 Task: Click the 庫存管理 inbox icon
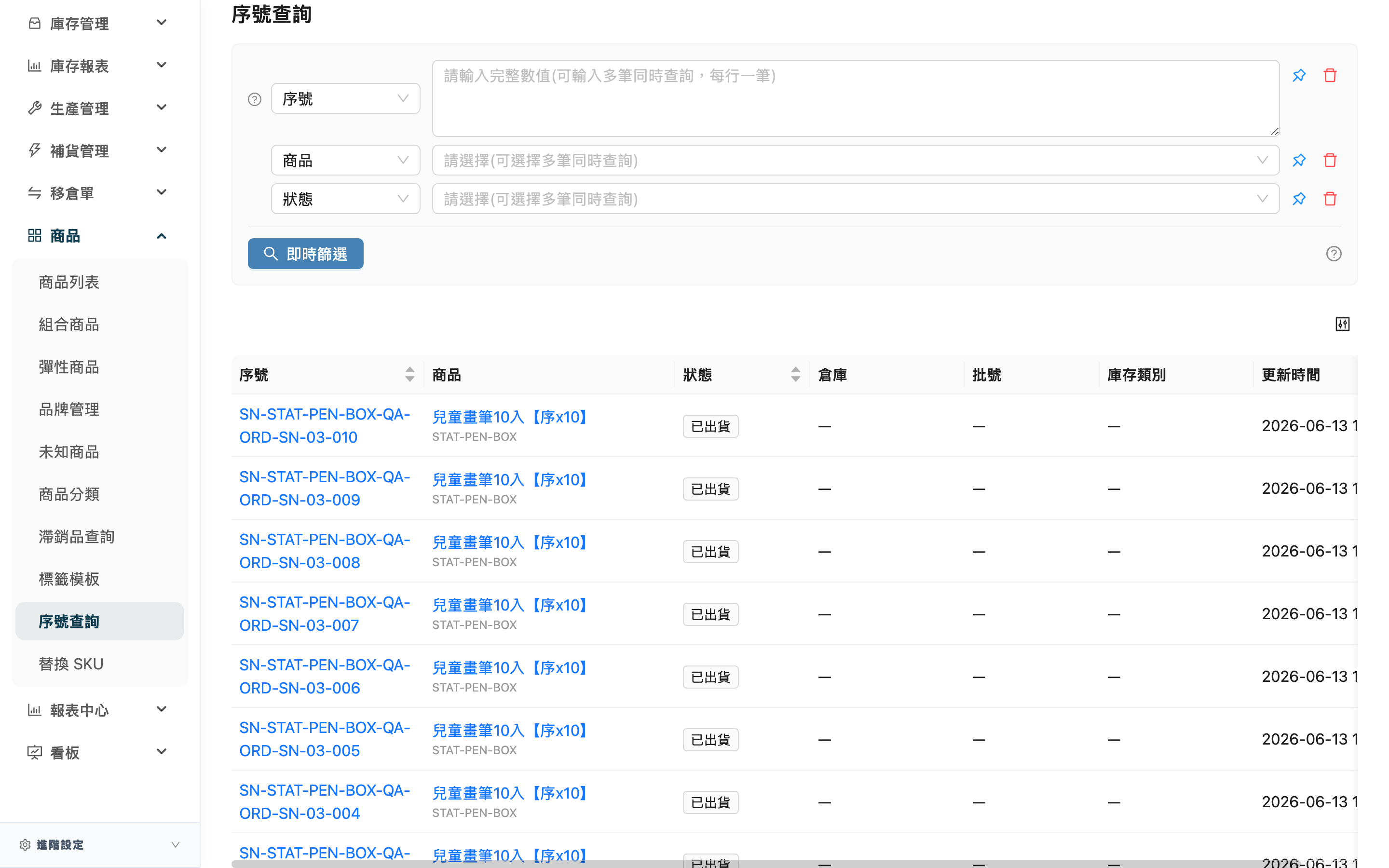(34, 24)
